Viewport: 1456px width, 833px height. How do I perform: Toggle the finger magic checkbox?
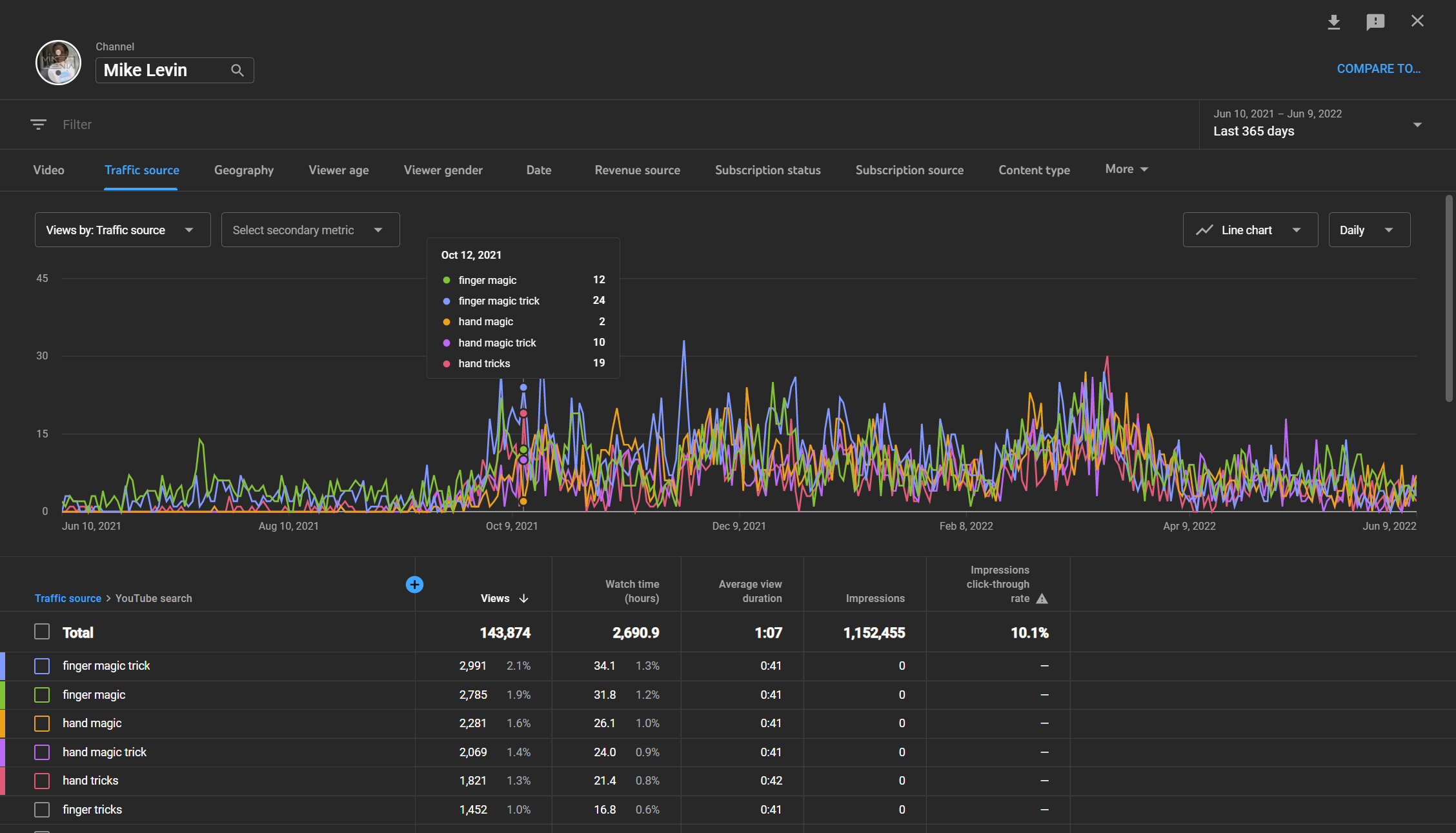point(42,695)
